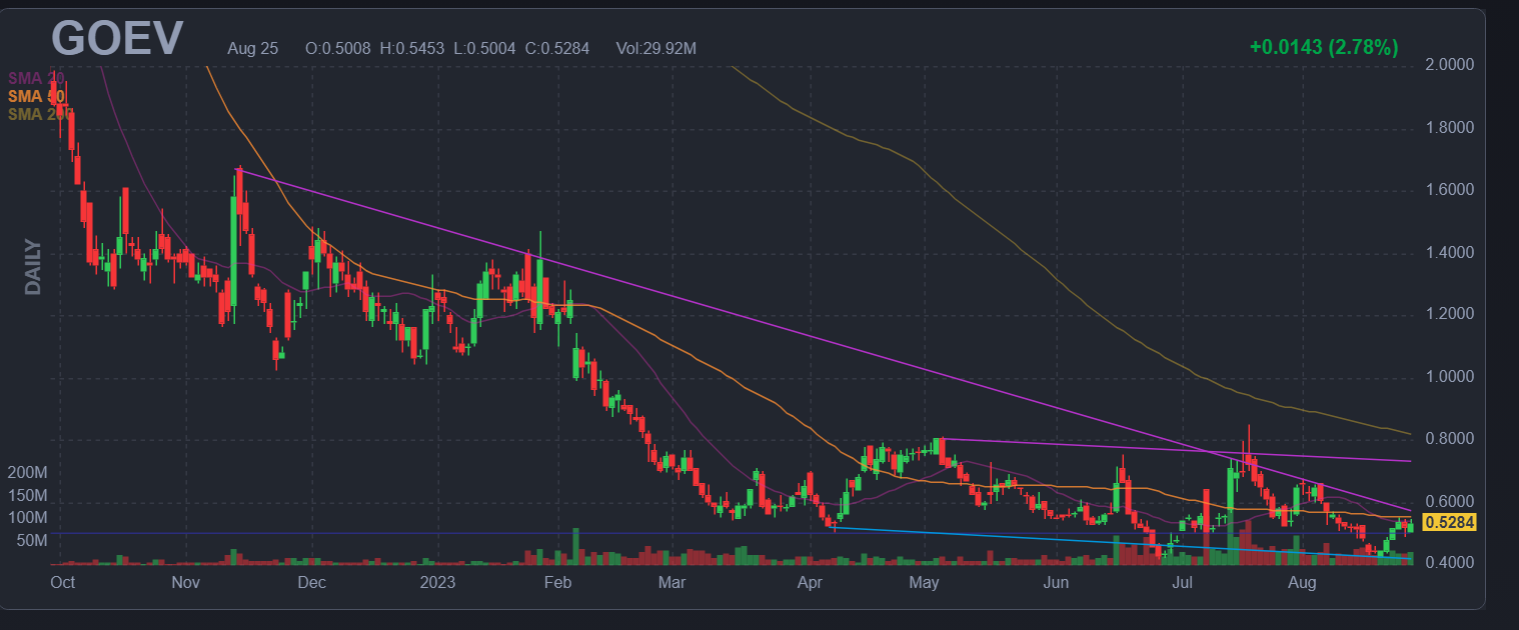The height and width of the screenshot is (630, 1519).
Task: Click the yellow 0.5284 current price tag
Action: tap(1450, 522)
